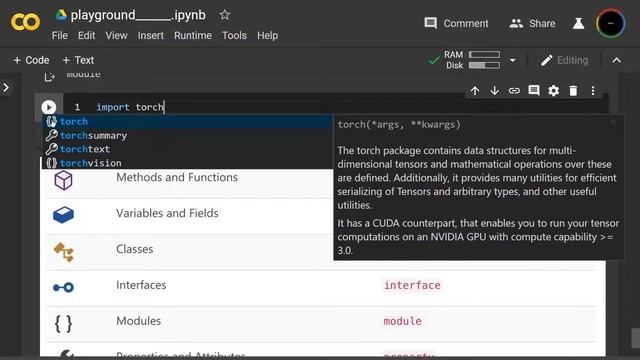Image resolution: width=640 pixels, height=360 pixels.
Task: Delete the cell with trash icon
Action: pos(573,91)
